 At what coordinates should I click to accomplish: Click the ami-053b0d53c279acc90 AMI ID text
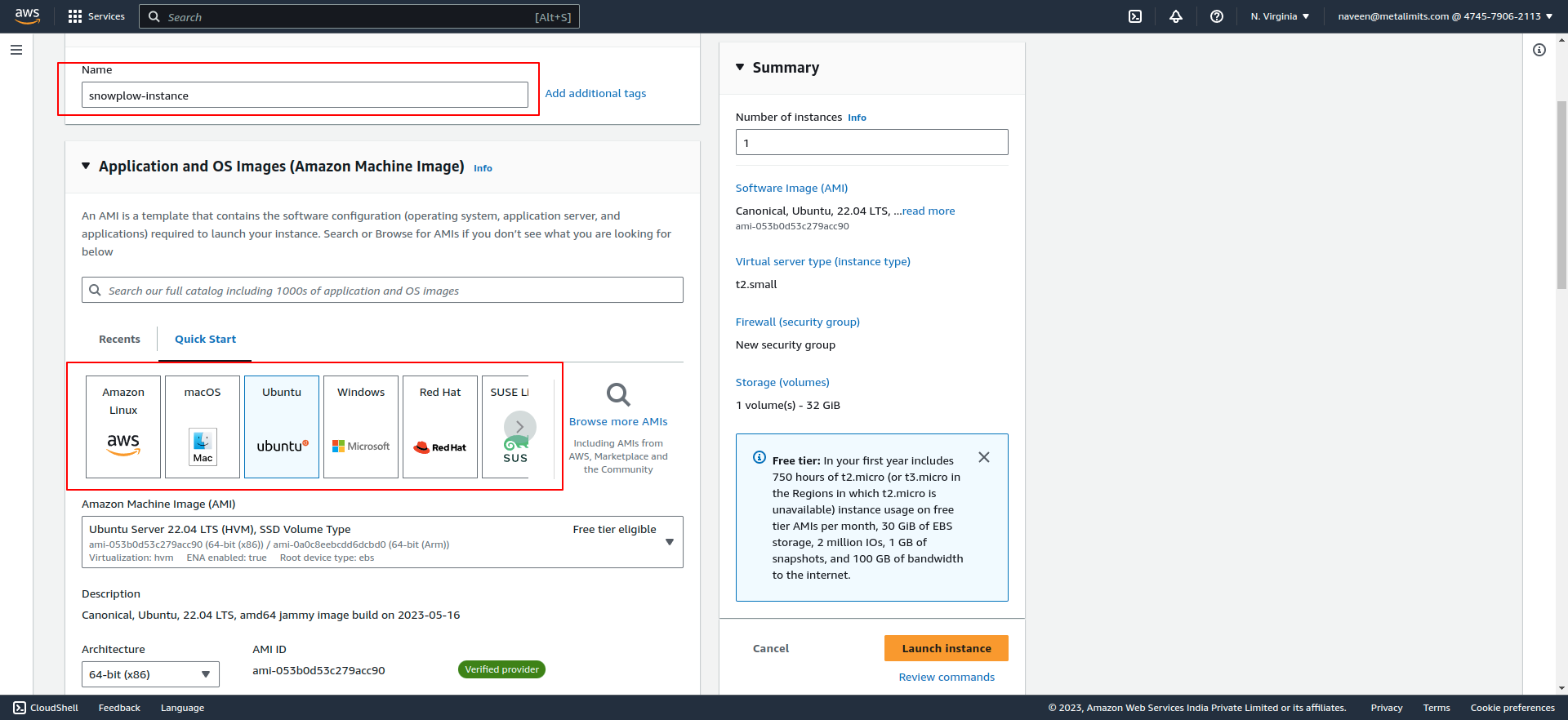(318, 670)
